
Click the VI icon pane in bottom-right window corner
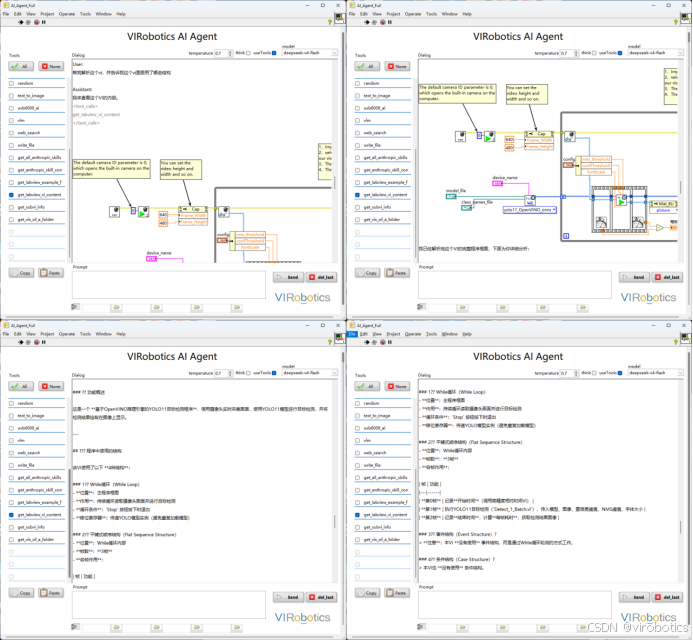coord(685,339)
